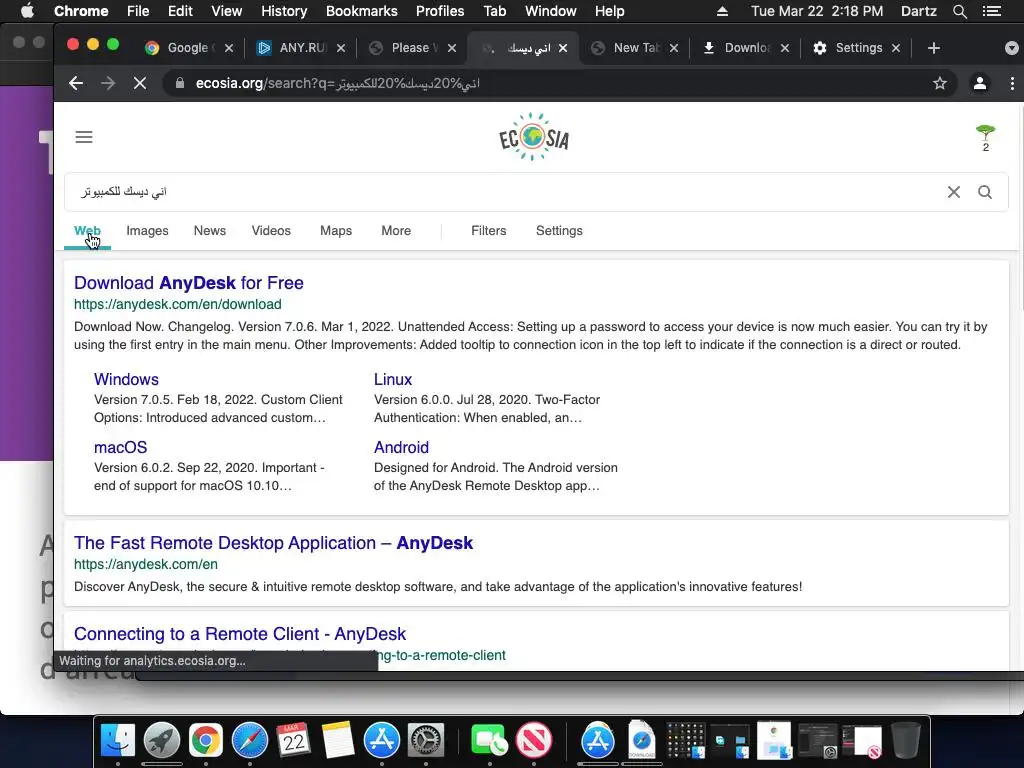
Task: Open 'Connecting to a Remote Client' result
Action: 240,633
